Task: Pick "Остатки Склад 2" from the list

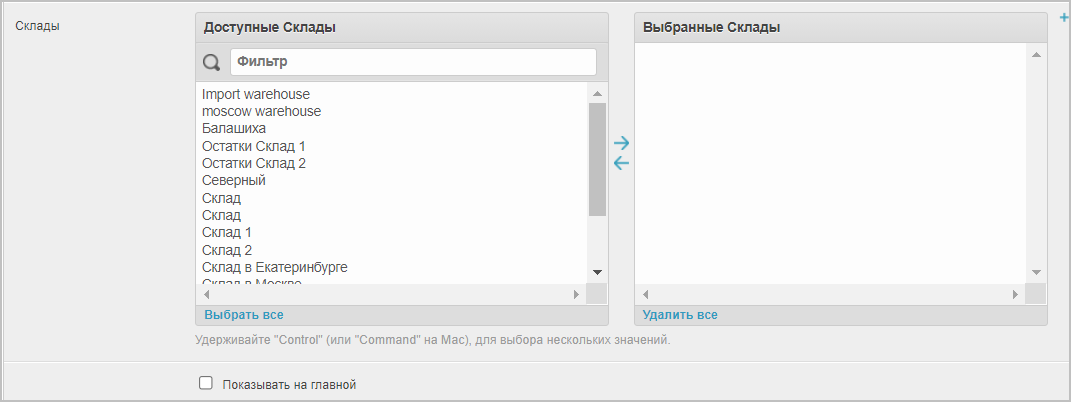Action: [x=253, y=163]
